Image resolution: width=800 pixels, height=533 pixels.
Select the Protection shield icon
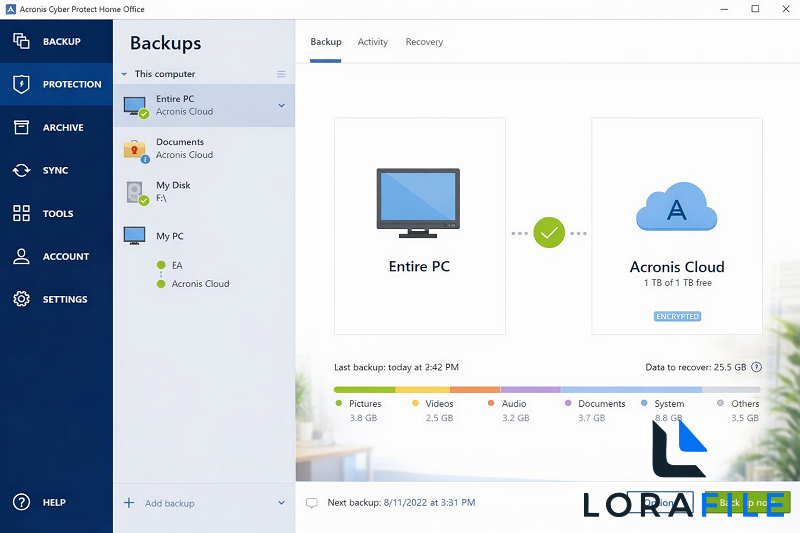click(21, 84)
